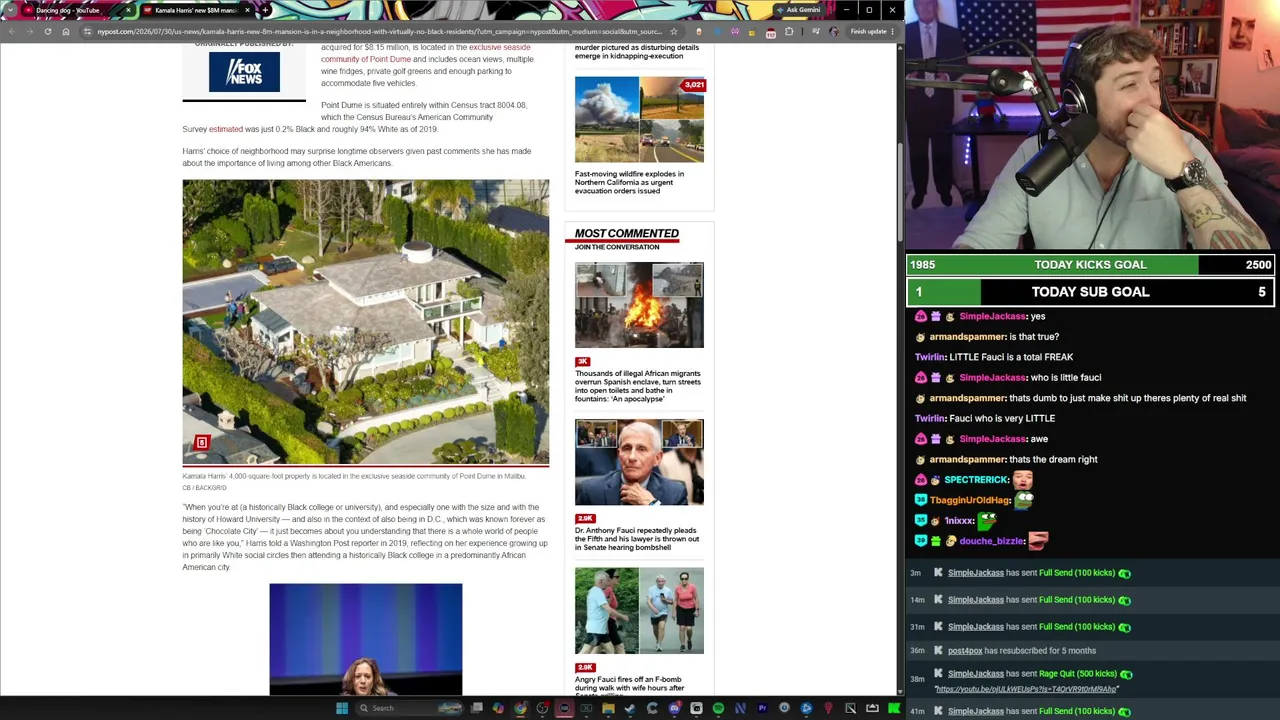Open a new browser tab
This screenshot has width=1280, height=720.
point(266,10)
